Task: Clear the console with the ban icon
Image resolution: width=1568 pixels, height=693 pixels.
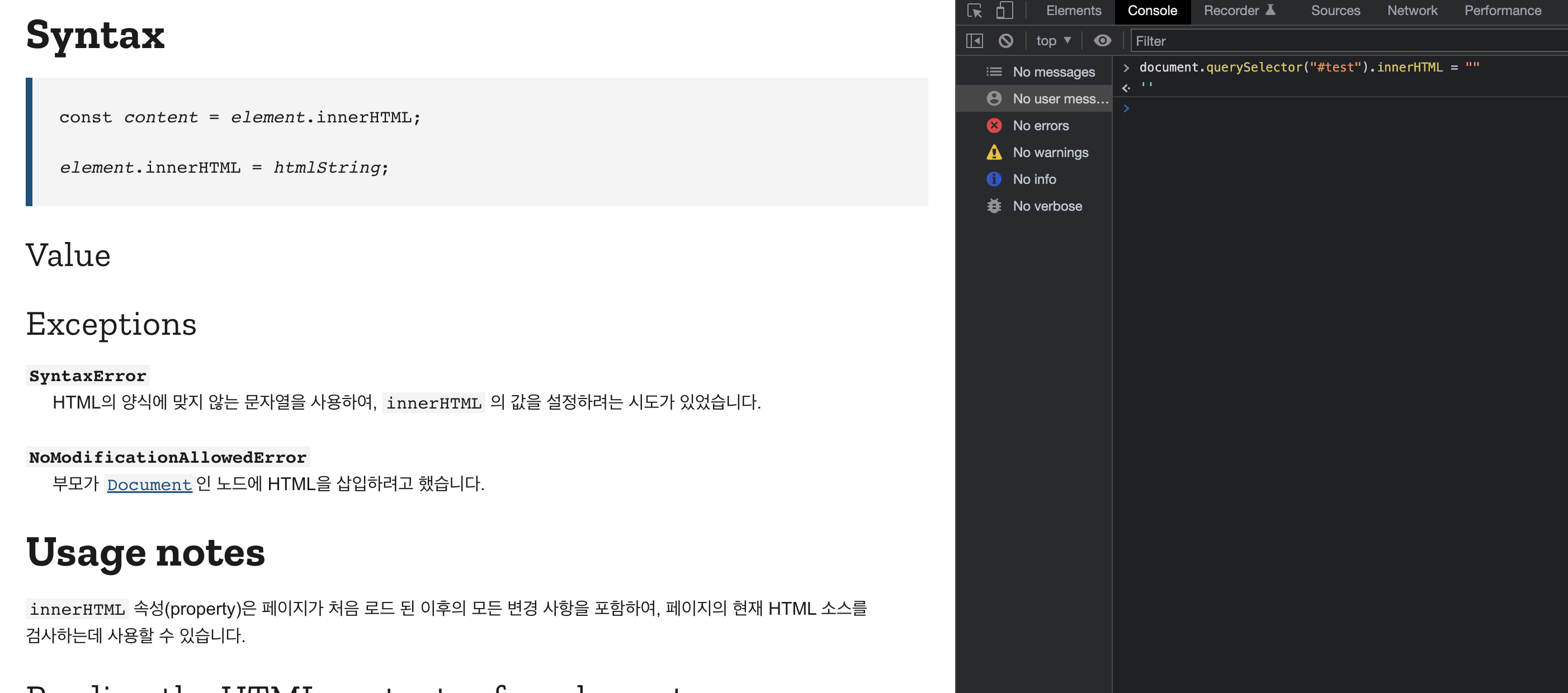Action: 1005,41
